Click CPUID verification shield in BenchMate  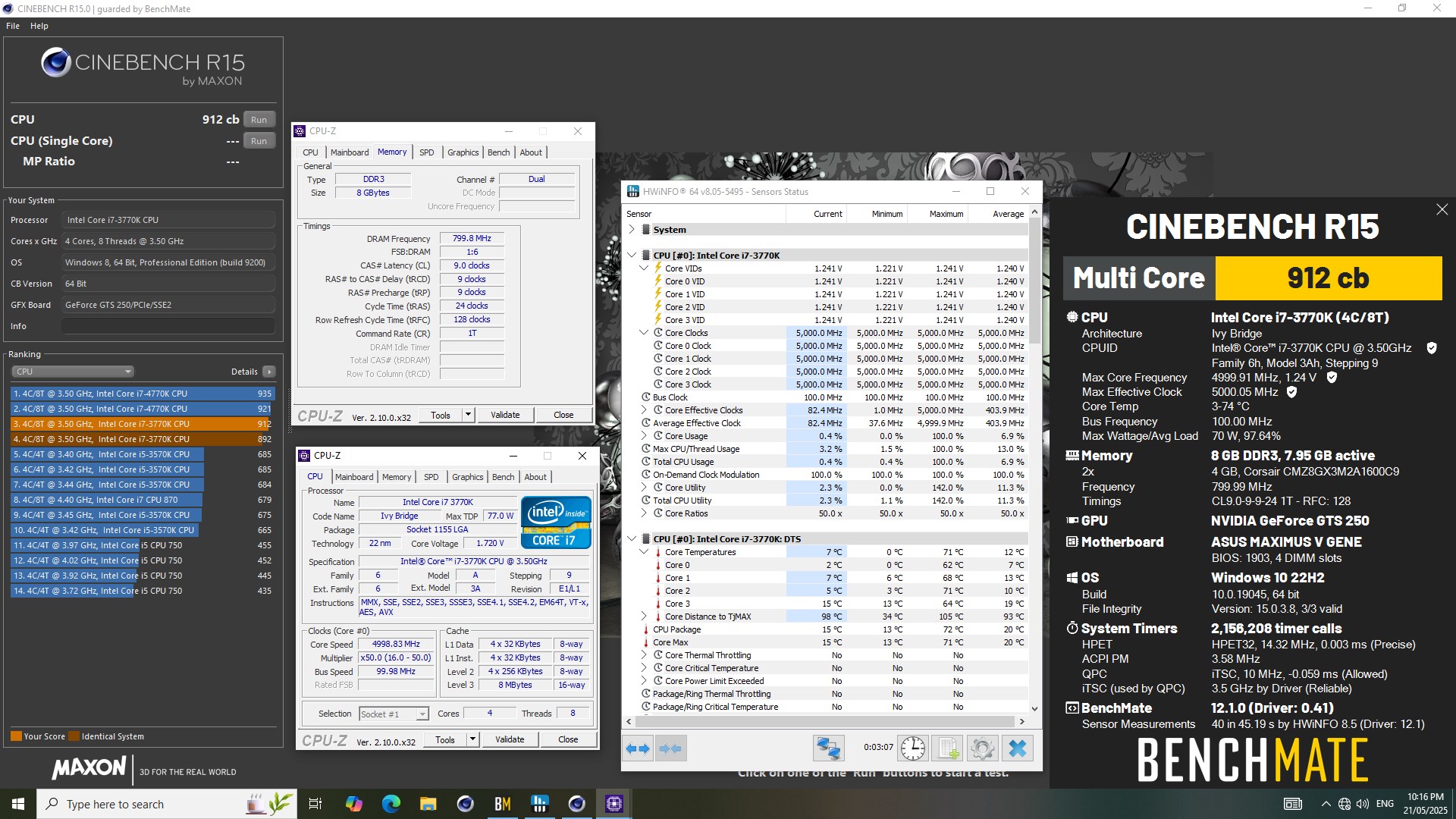click(x=1432, y=348)
